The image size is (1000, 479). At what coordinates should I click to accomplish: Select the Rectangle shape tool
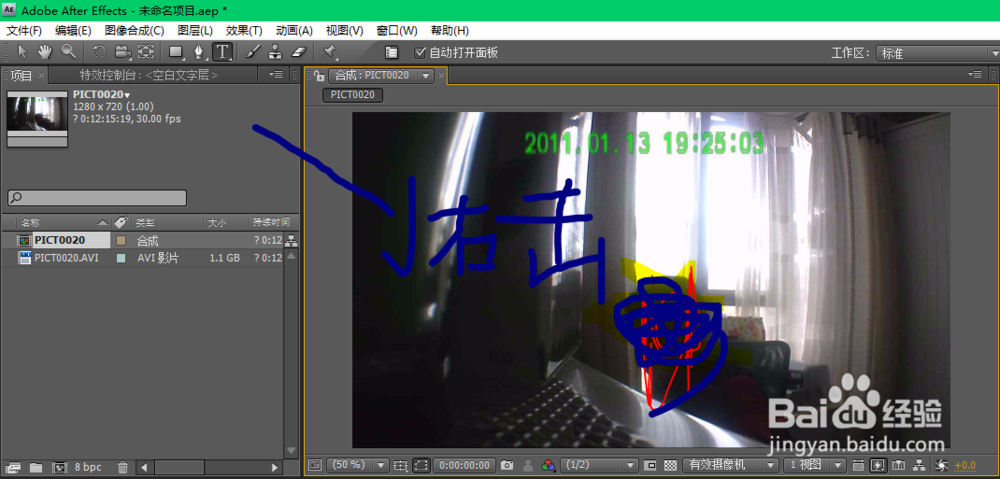(176, 52)
